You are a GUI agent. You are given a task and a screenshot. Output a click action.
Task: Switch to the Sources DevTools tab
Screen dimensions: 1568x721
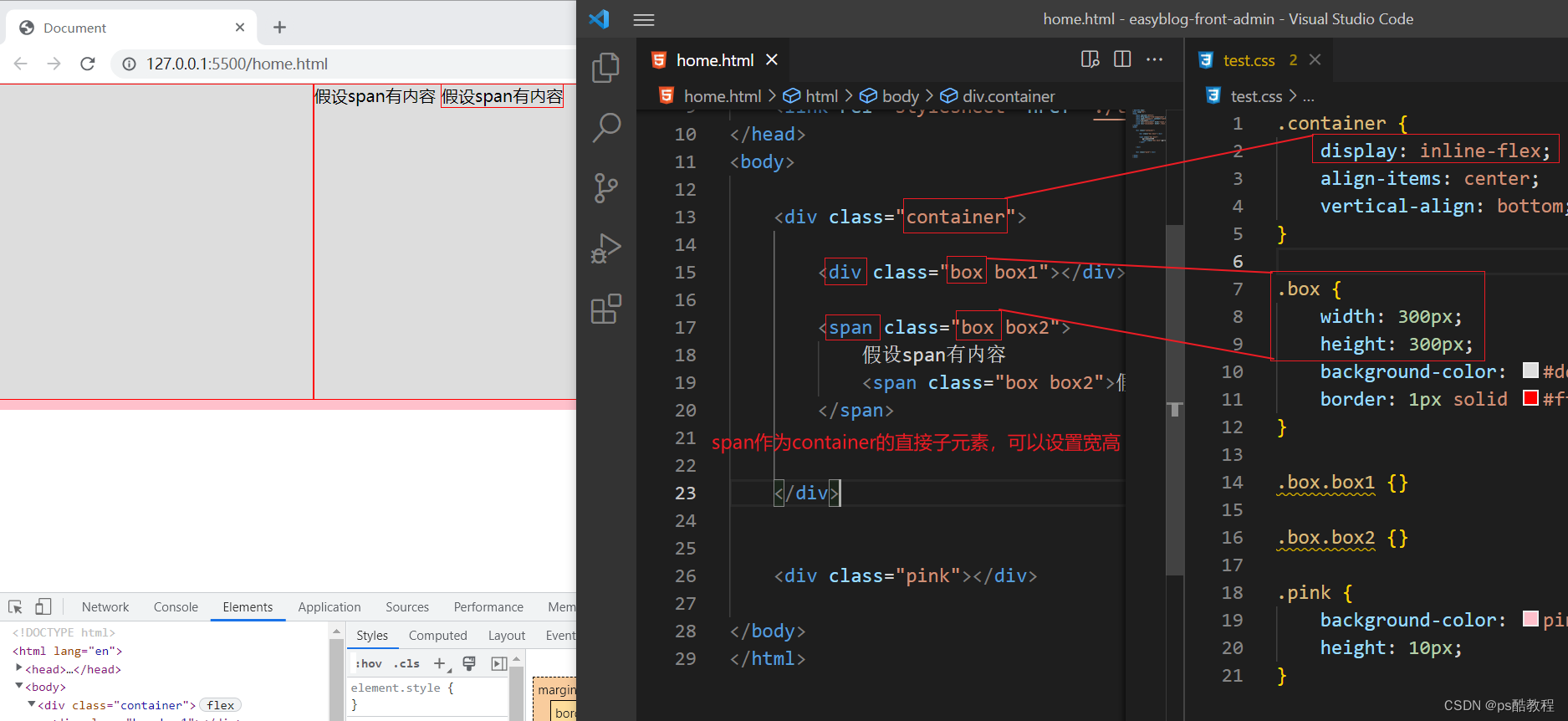pos(407,607)
